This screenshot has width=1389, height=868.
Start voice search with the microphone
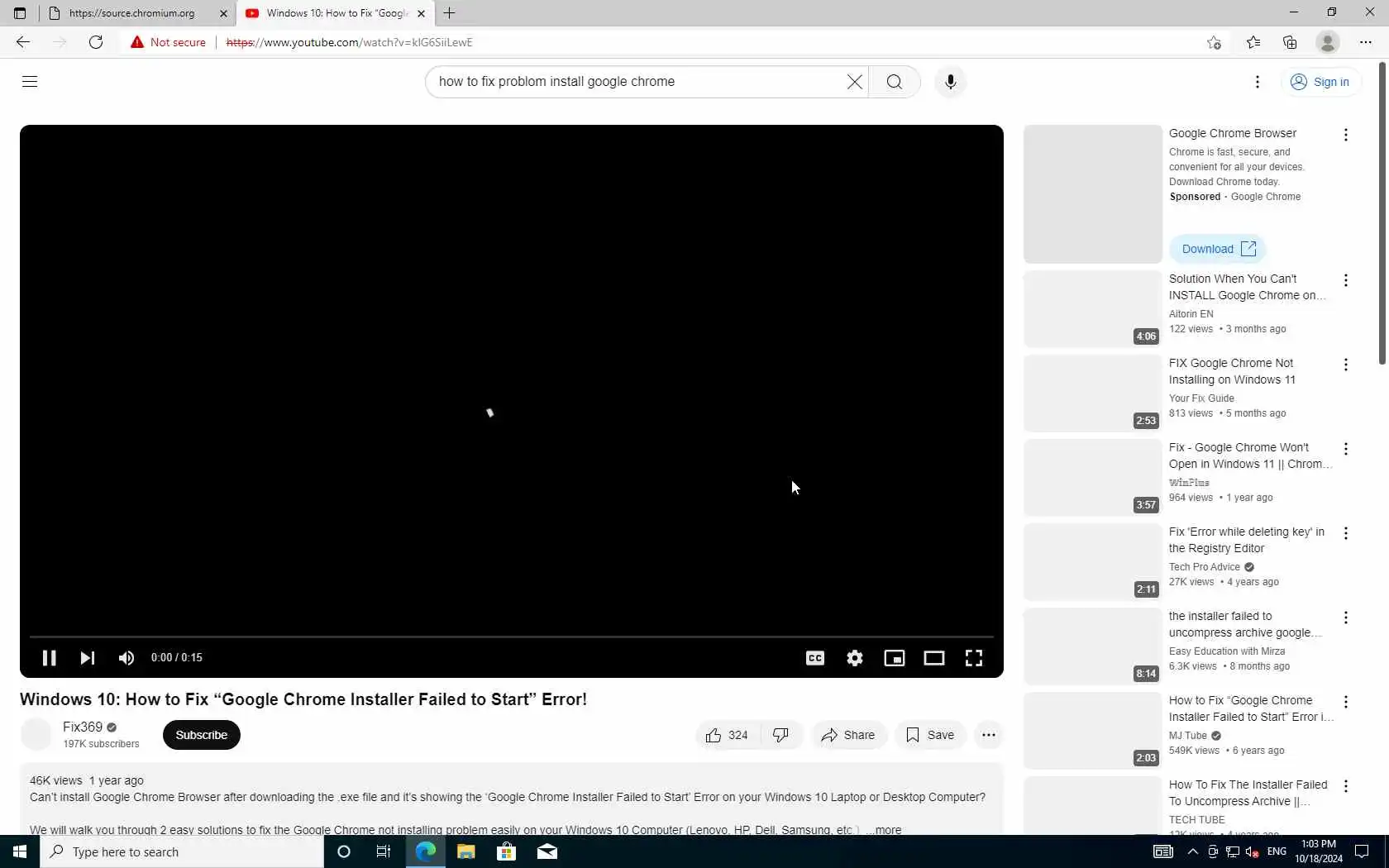pyautogui.click(x=950, y=82)
